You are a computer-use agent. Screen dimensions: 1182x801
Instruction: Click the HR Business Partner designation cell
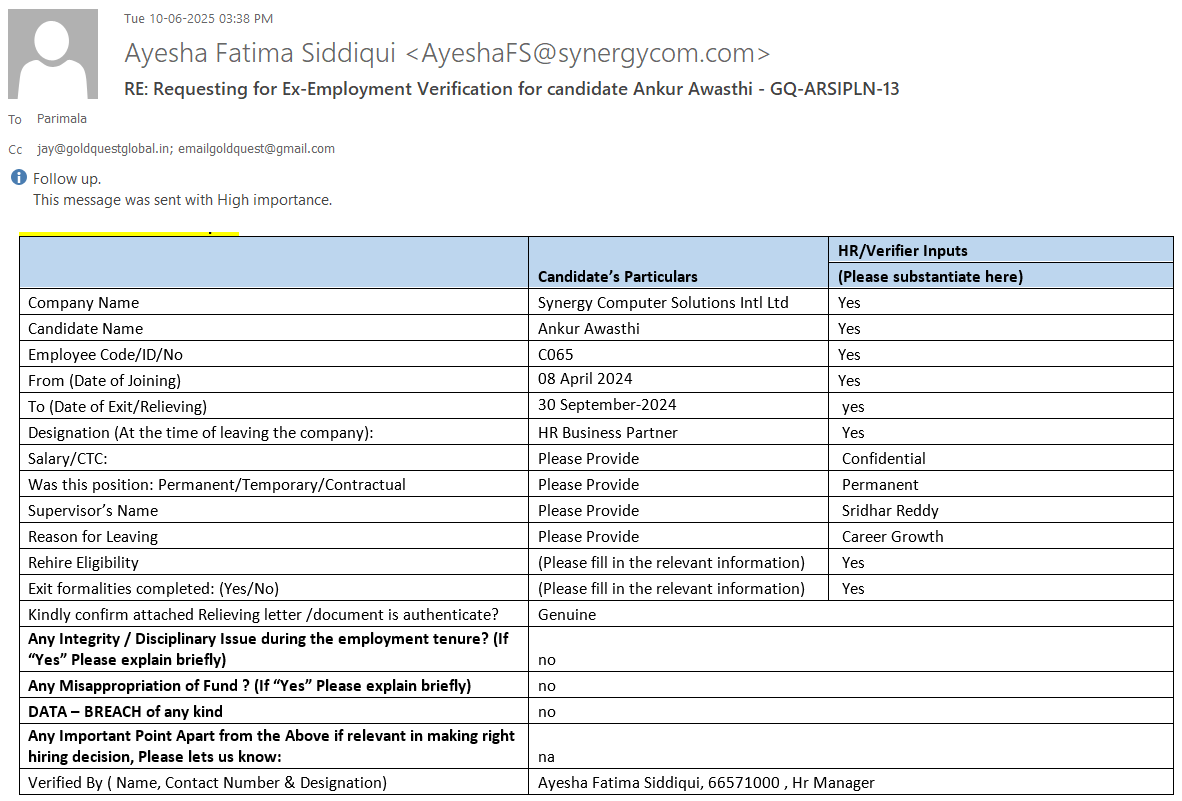click(x=607, y=433)
